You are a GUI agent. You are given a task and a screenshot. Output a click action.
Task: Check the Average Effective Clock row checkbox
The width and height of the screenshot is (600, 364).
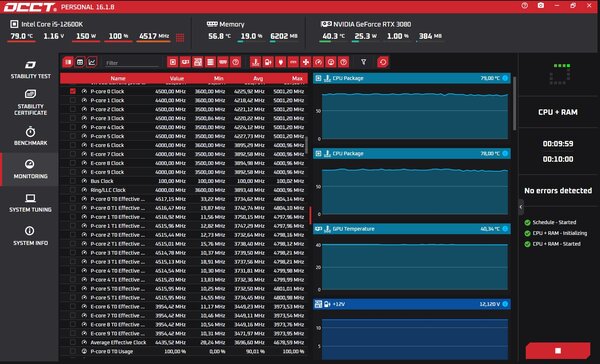[x=73, y=342]
